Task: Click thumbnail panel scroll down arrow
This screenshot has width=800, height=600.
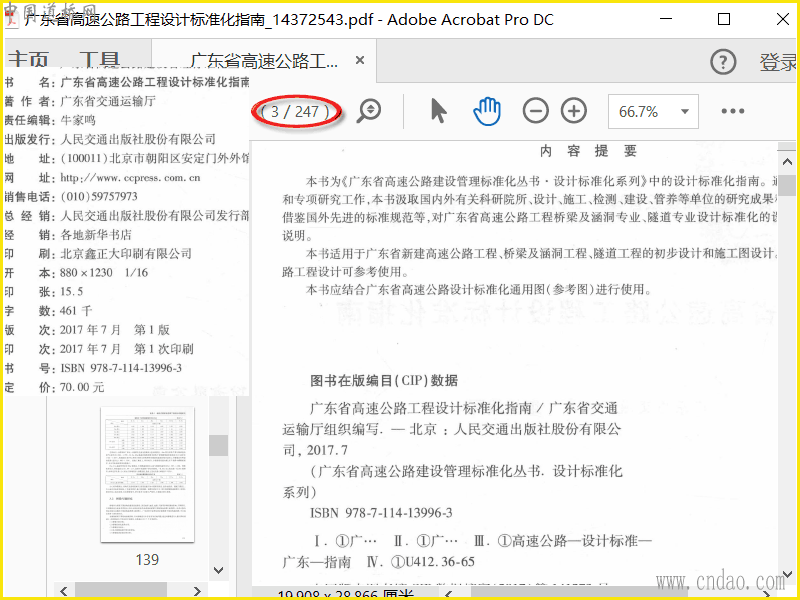Action: pyautogui.click(x=218, y=570)
